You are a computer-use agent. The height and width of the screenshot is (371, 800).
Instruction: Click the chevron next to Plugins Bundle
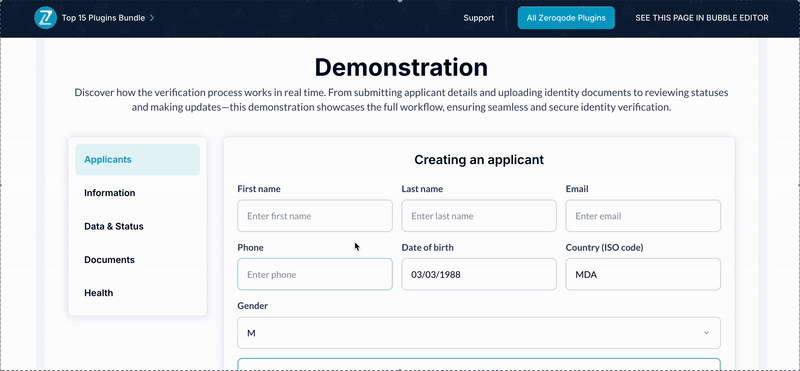click(152, 18)
